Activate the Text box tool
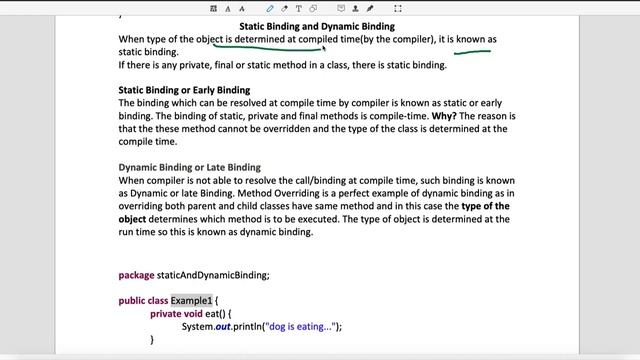Screen dimensions: 640x360 [x=299, y=8]
